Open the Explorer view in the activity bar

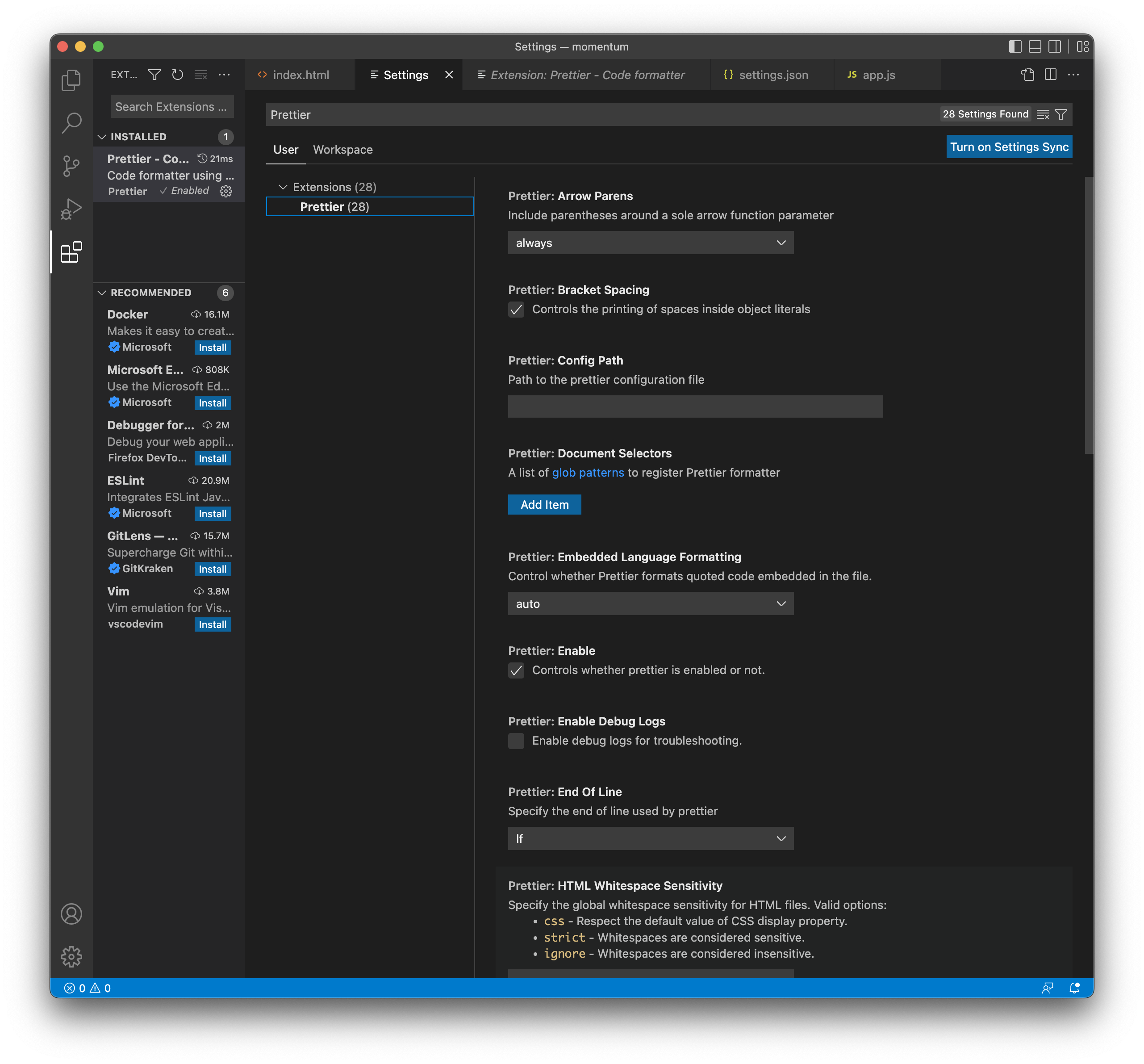point(71,80)
